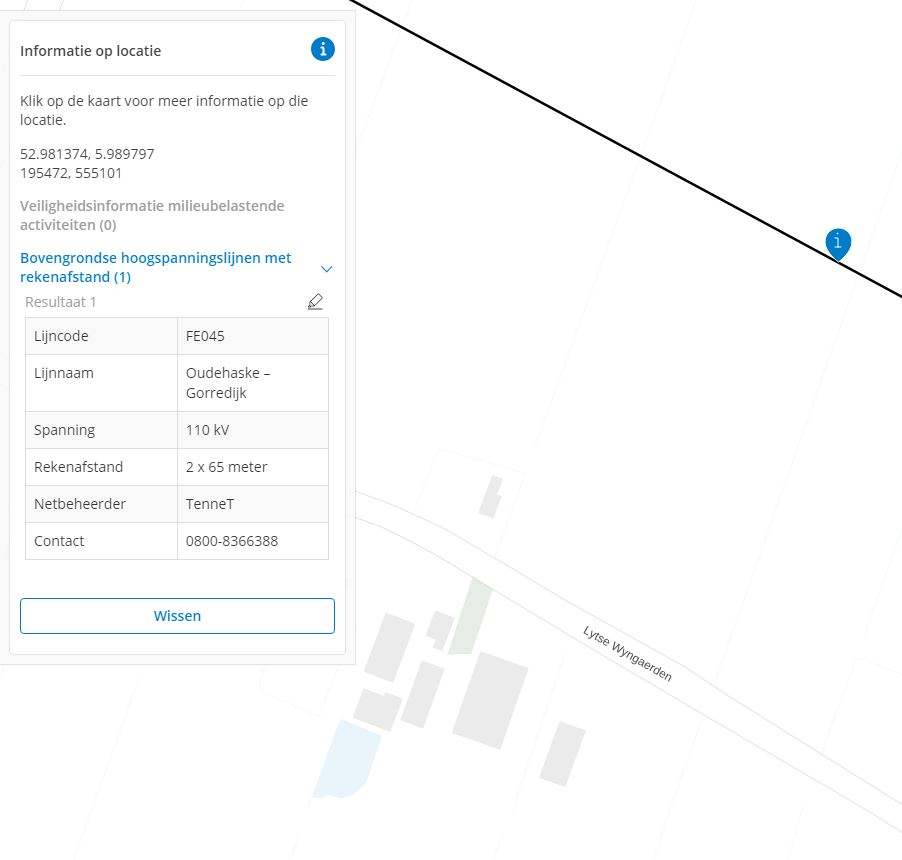Open Bovengrondse hoogspanningslijnen met rekenafstand link
Viewport: 902px width, 860px height.
(x=156, y=267)
